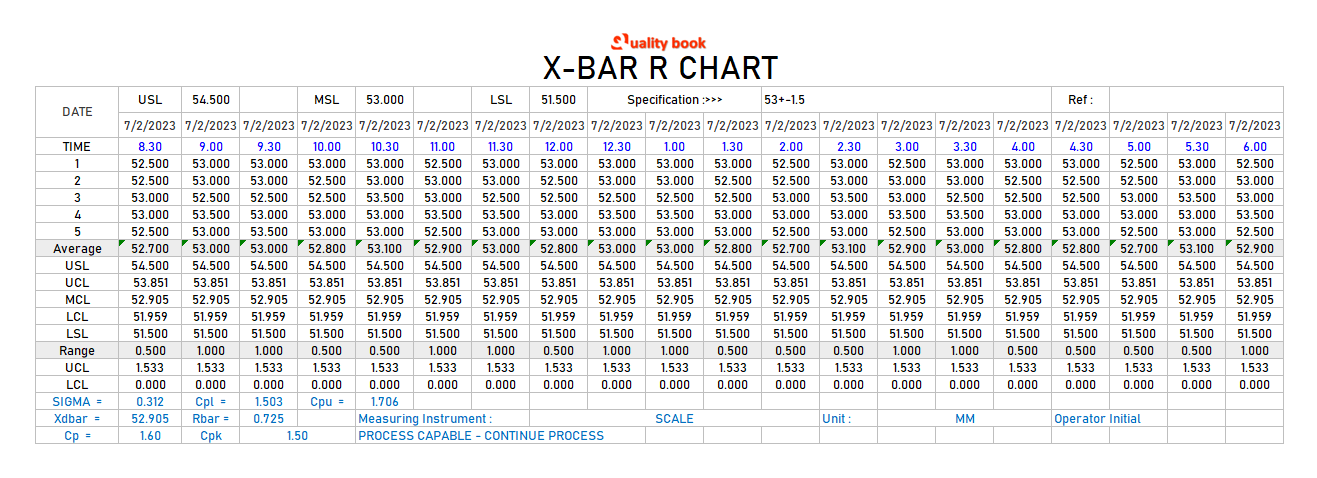This screenshot has width=1317, height=478.
Task: Select the 8.30 time cell
Action: [150, 146]
